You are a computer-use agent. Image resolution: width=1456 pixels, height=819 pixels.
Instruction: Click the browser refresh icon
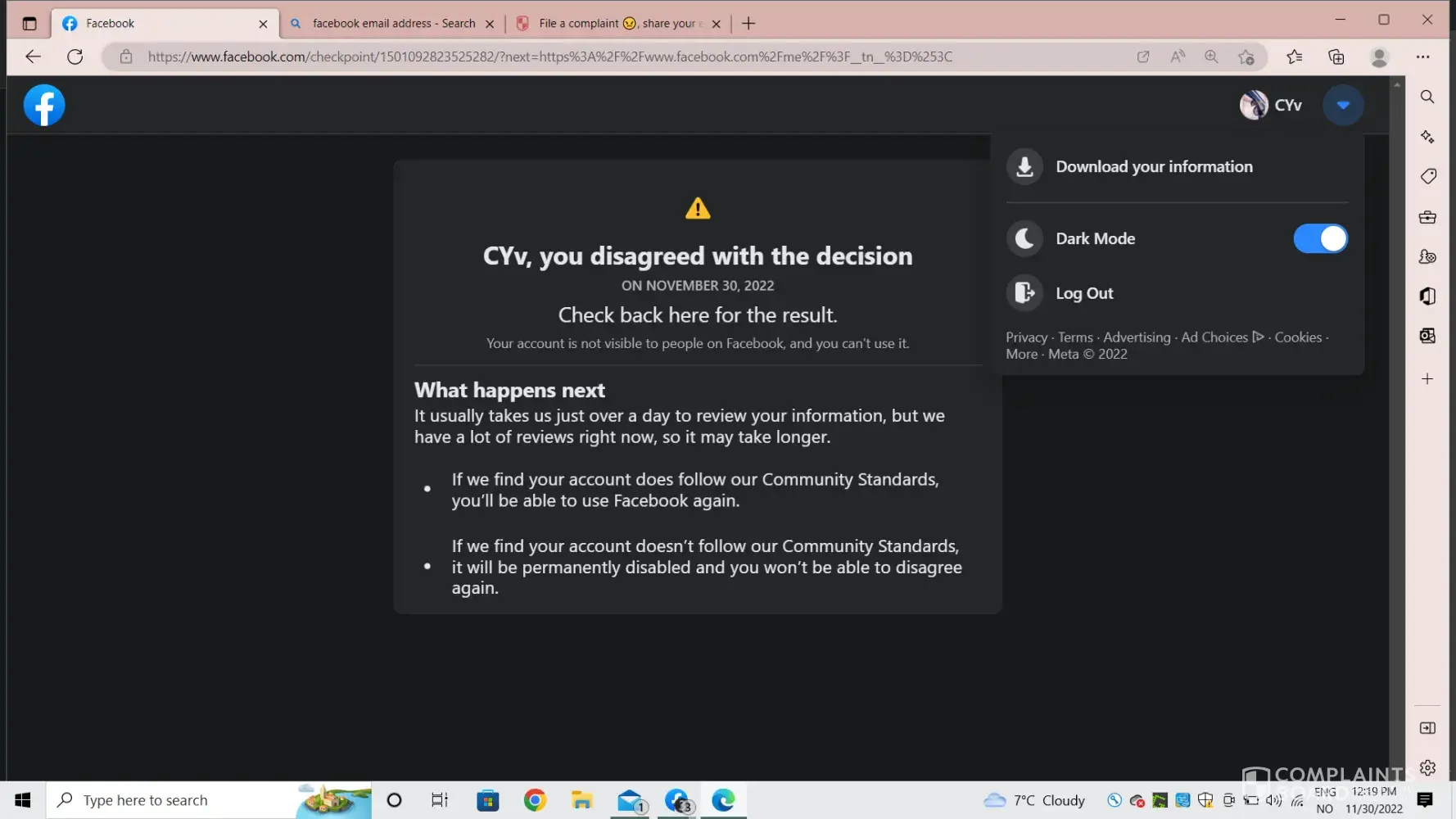[75, 57]
